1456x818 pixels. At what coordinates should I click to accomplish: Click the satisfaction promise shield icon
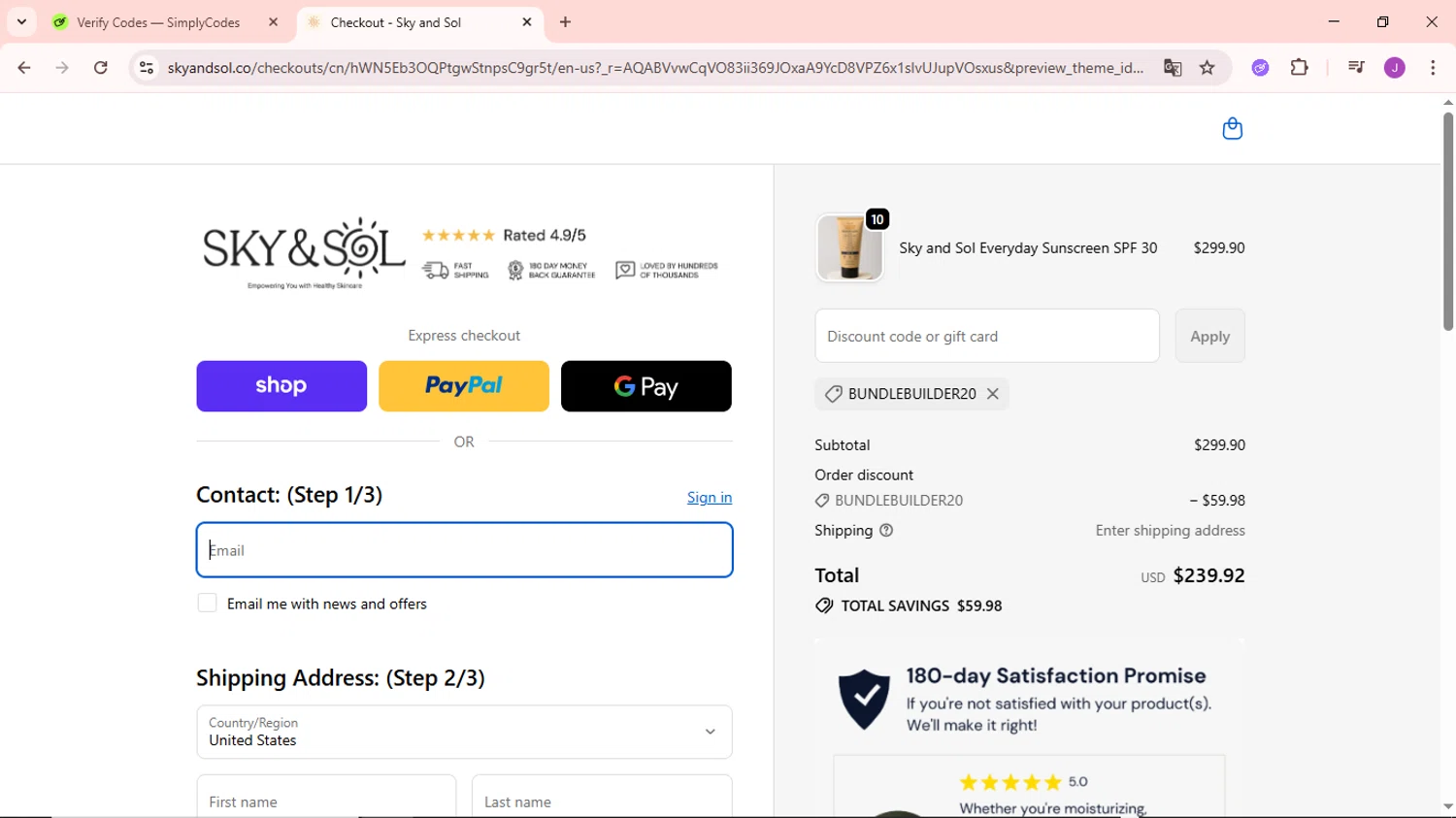pos(864,699)
